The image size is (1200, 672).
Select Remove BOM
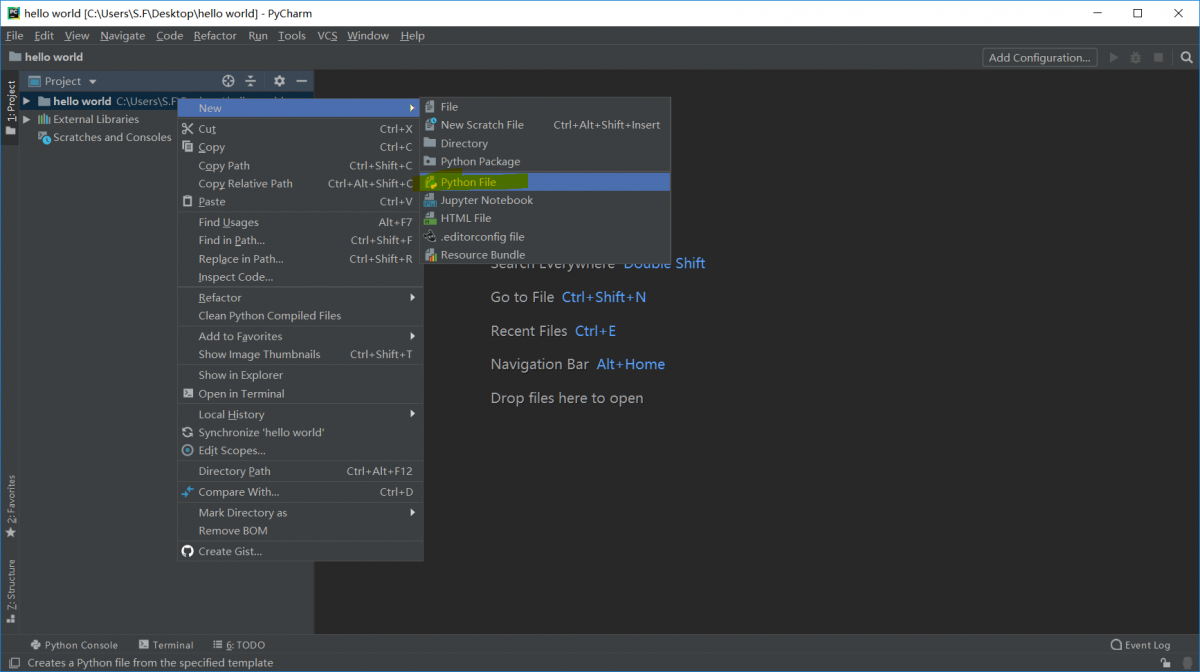(300, 530)
